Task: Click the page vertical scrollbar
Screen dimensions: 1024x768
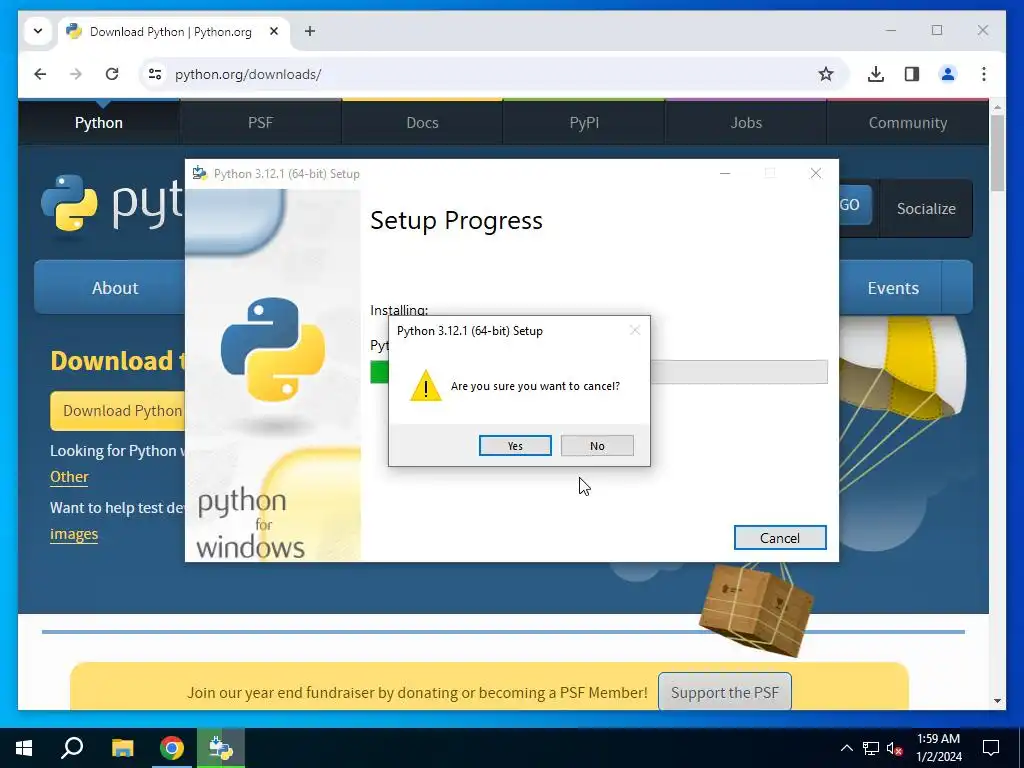Action: point(997,153)
